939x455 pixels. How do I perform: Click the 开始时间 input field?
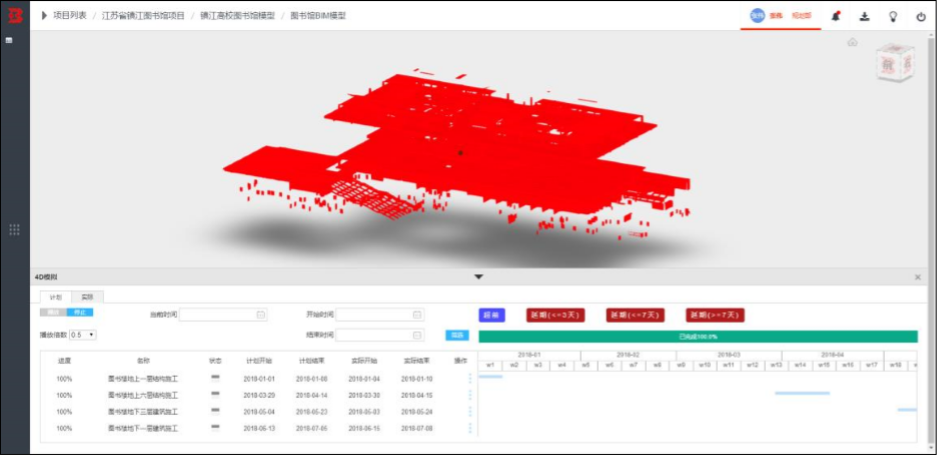pos(380,315)
